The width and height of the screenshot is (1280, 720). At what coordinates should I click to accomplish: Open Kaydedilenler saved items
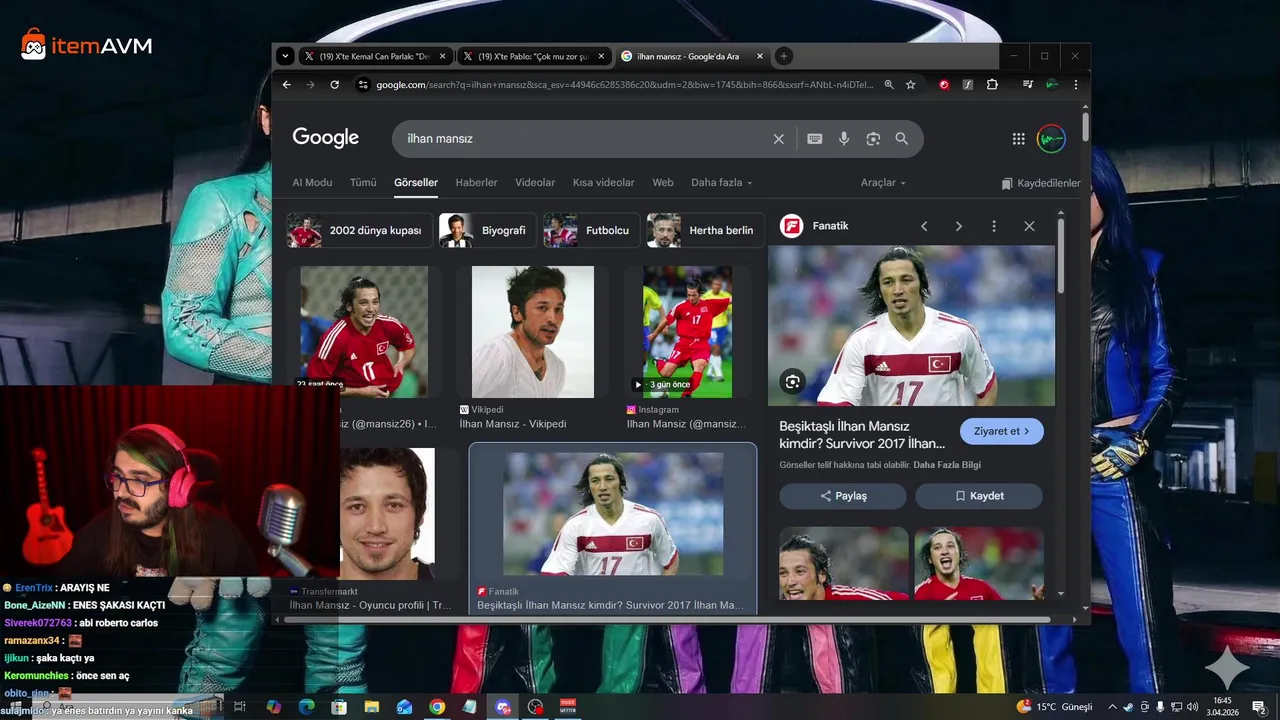point(1041,183)
